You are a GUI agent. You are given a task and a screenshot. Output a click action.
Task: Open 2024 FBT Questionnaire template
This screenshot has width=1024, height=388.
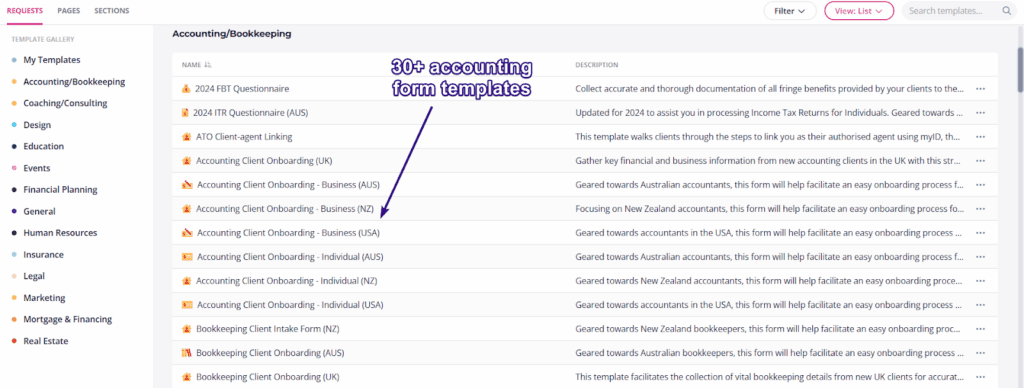(x=242, y=88)
